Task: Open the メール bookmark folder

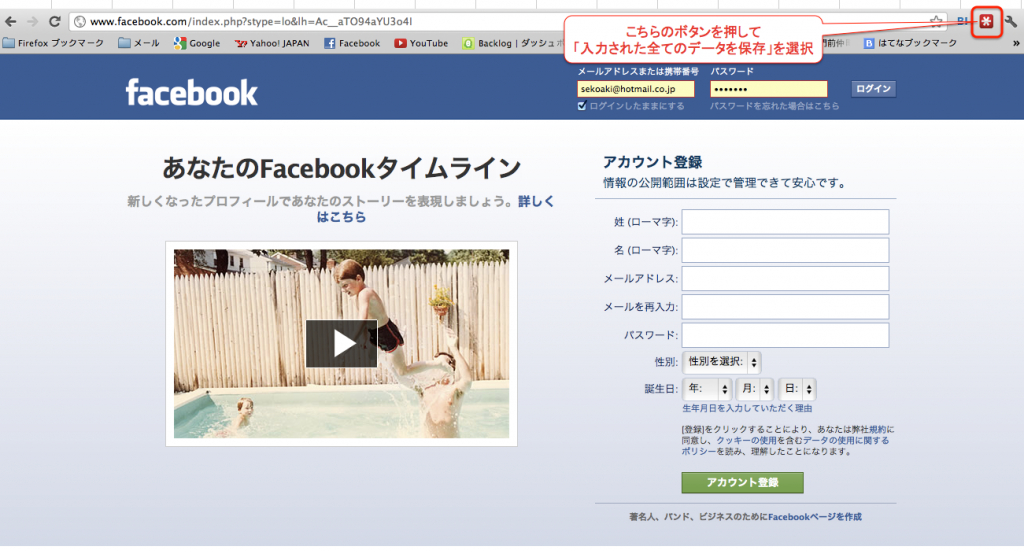Action: [138, 43]
